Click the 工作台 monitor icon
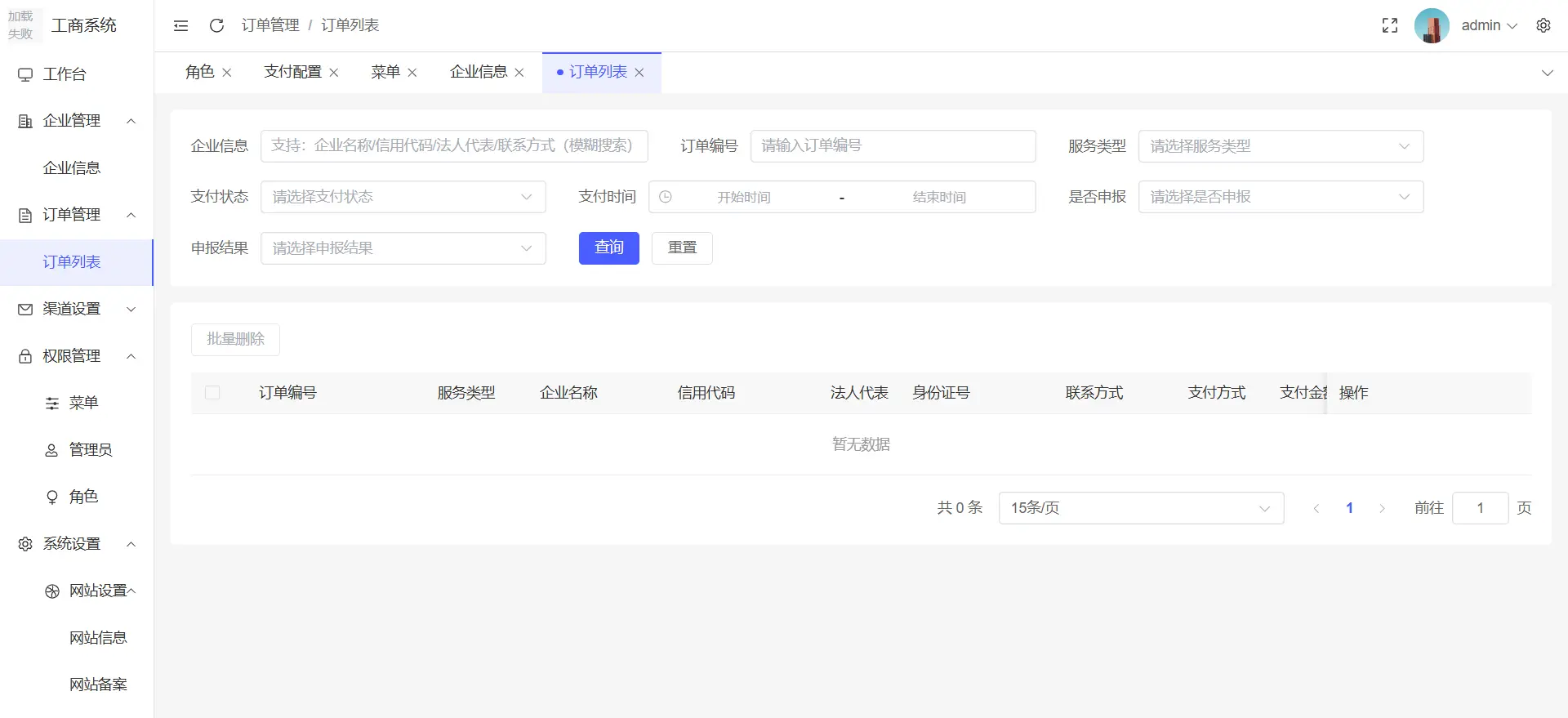1568x718 pixels. click(25, 74)
